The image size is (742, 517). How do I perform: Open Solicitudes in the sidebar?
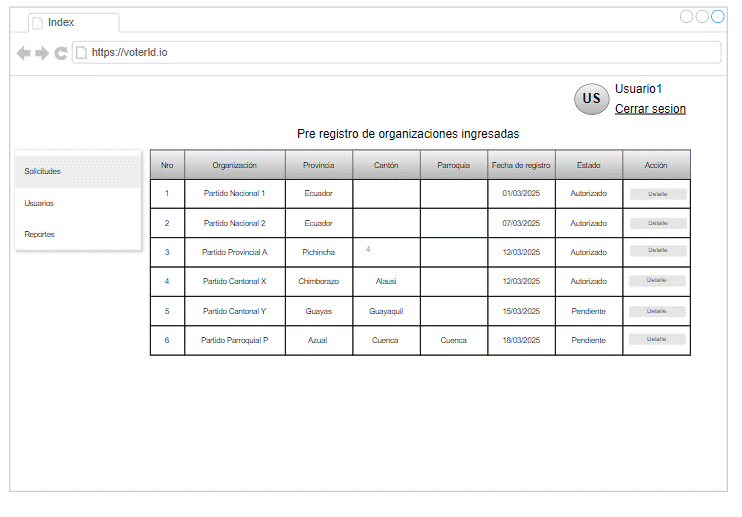78,171
